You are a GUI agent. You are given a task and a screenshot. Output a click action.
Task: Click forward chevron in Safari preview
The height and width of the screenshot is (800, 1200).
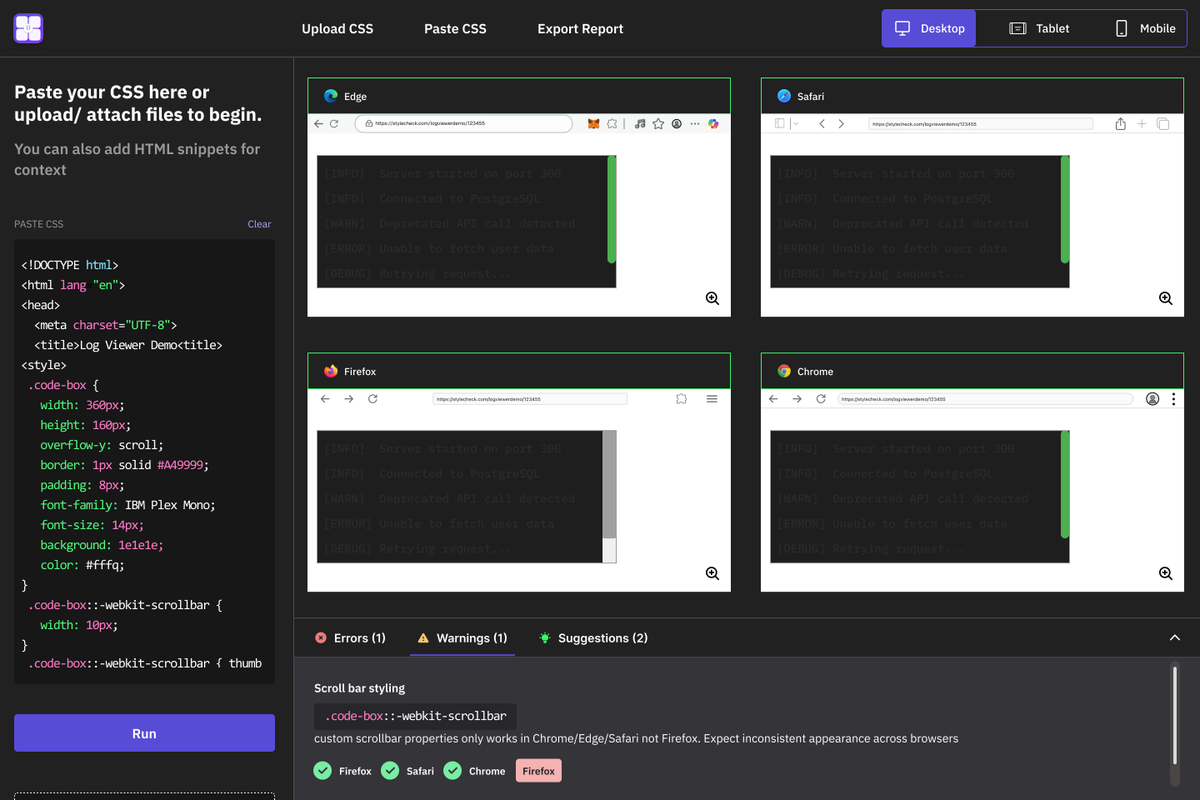(841, 124)
